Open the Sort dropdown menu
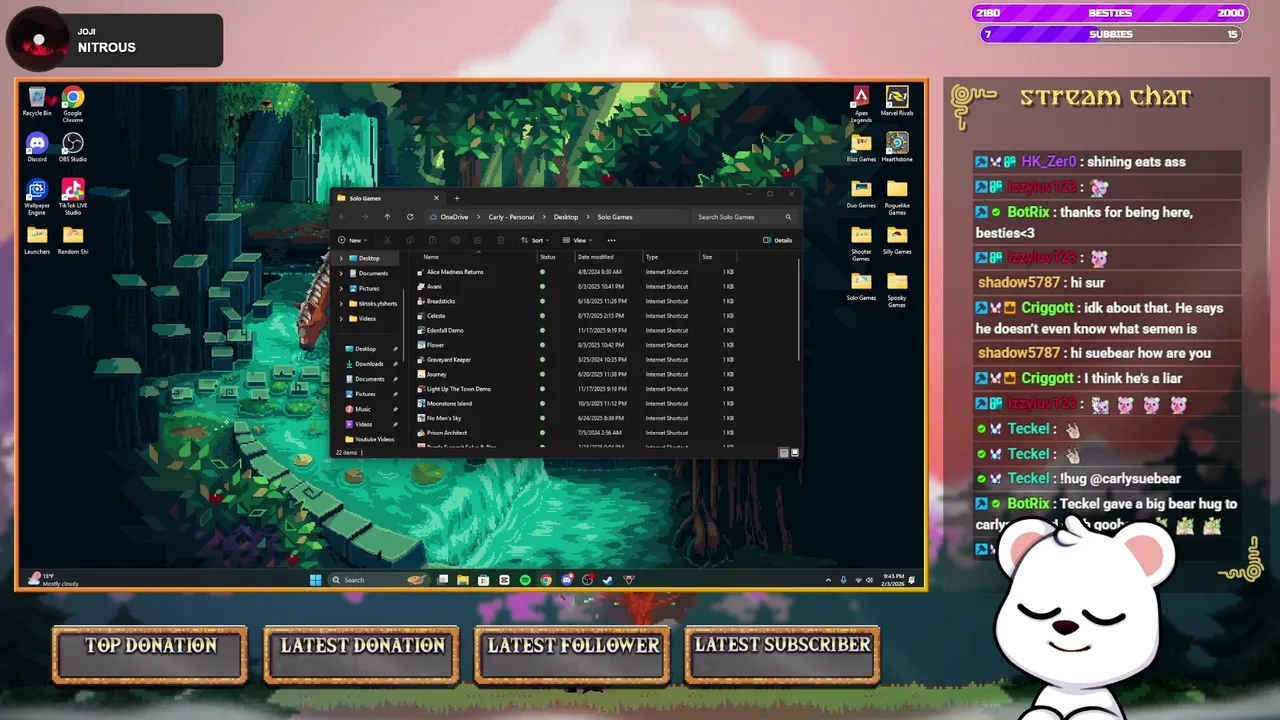1280x720 pixels. 535,240
